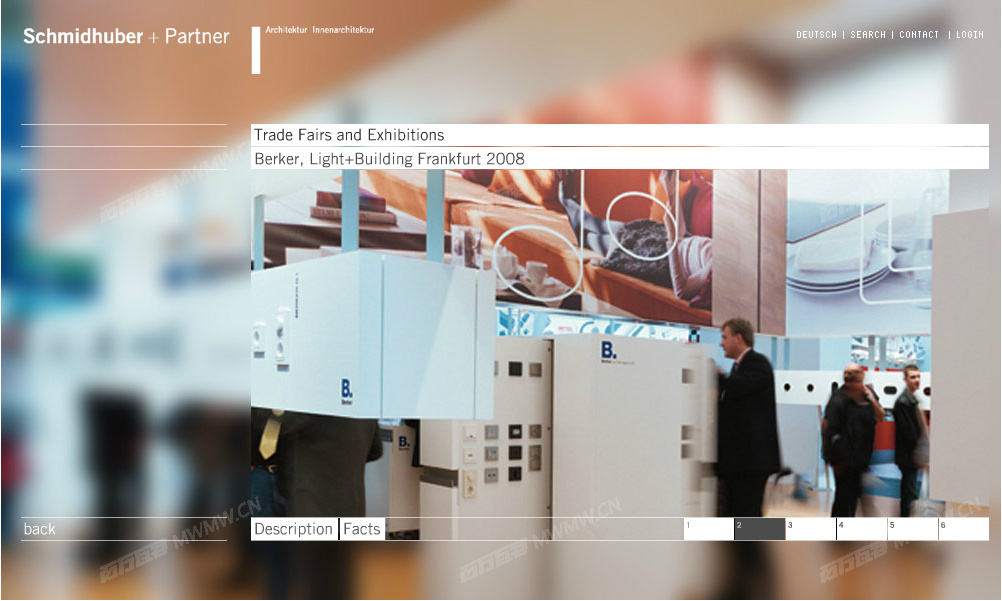The image size is (1002, 601).
Task: Open the LOGIN link
Action: pyautogui.click(x=969, y=35)
